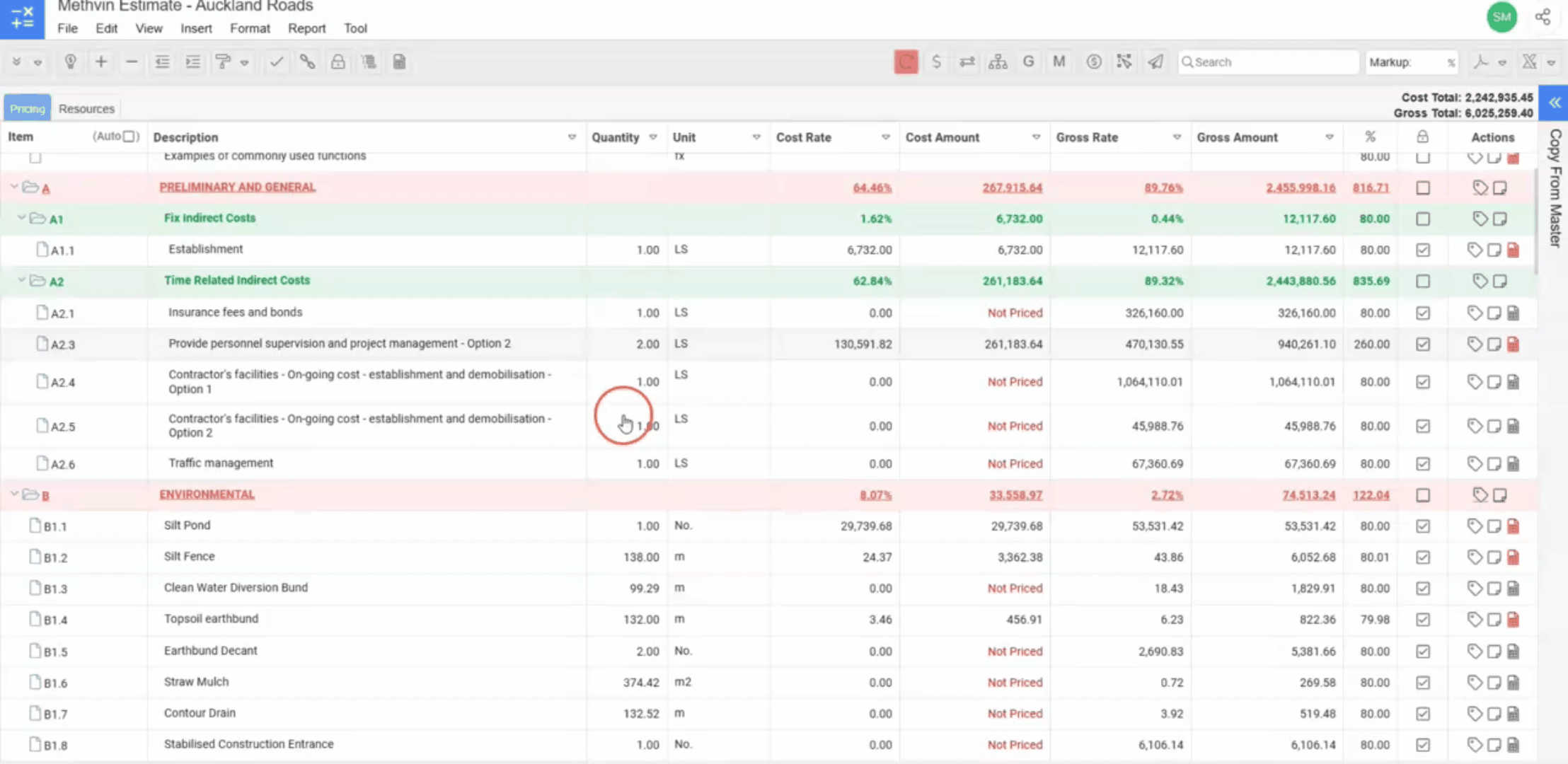This screenshot has width=1568, height=764.
Task: Collapse the B Environmental section
Action: tap(14, 494)
